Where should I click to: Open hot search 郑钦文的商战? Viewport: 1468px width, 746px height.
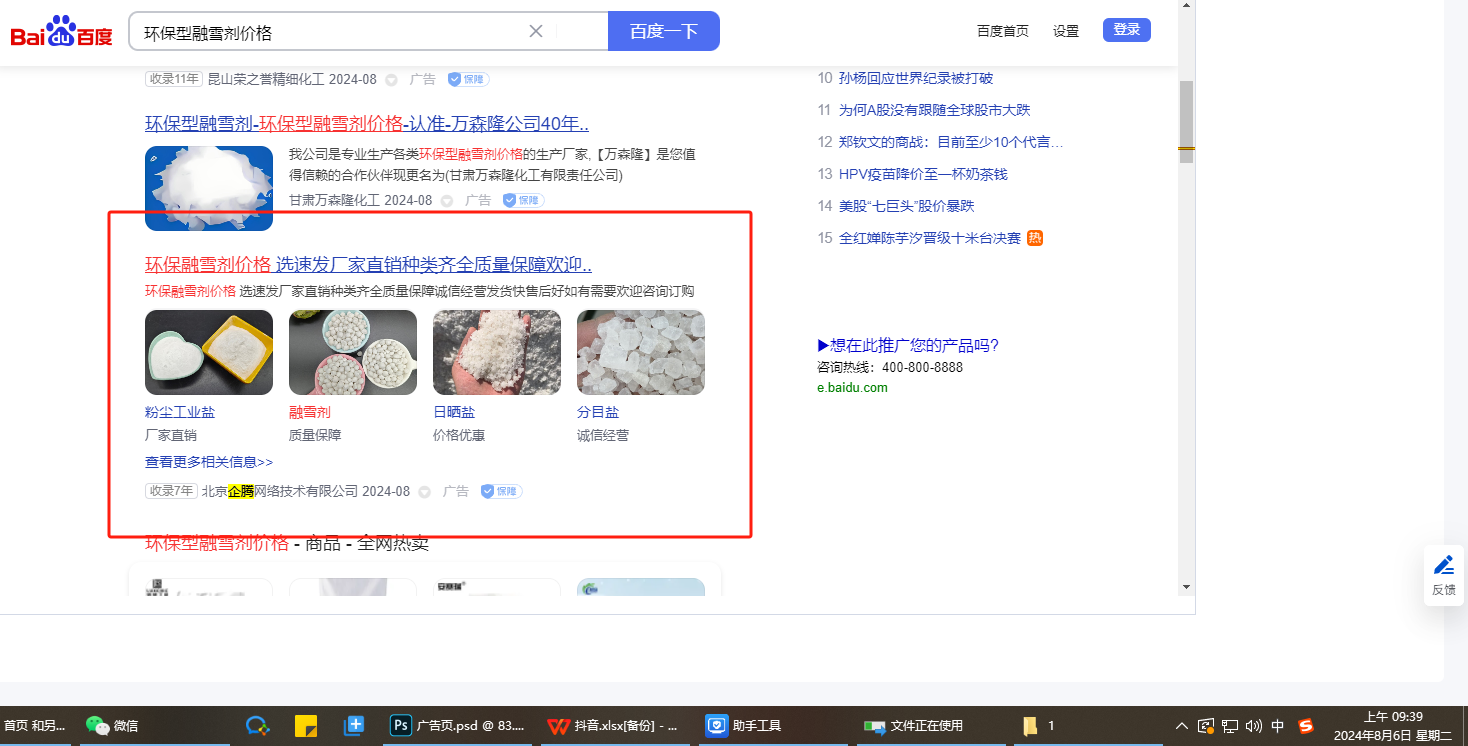point(951,142)
